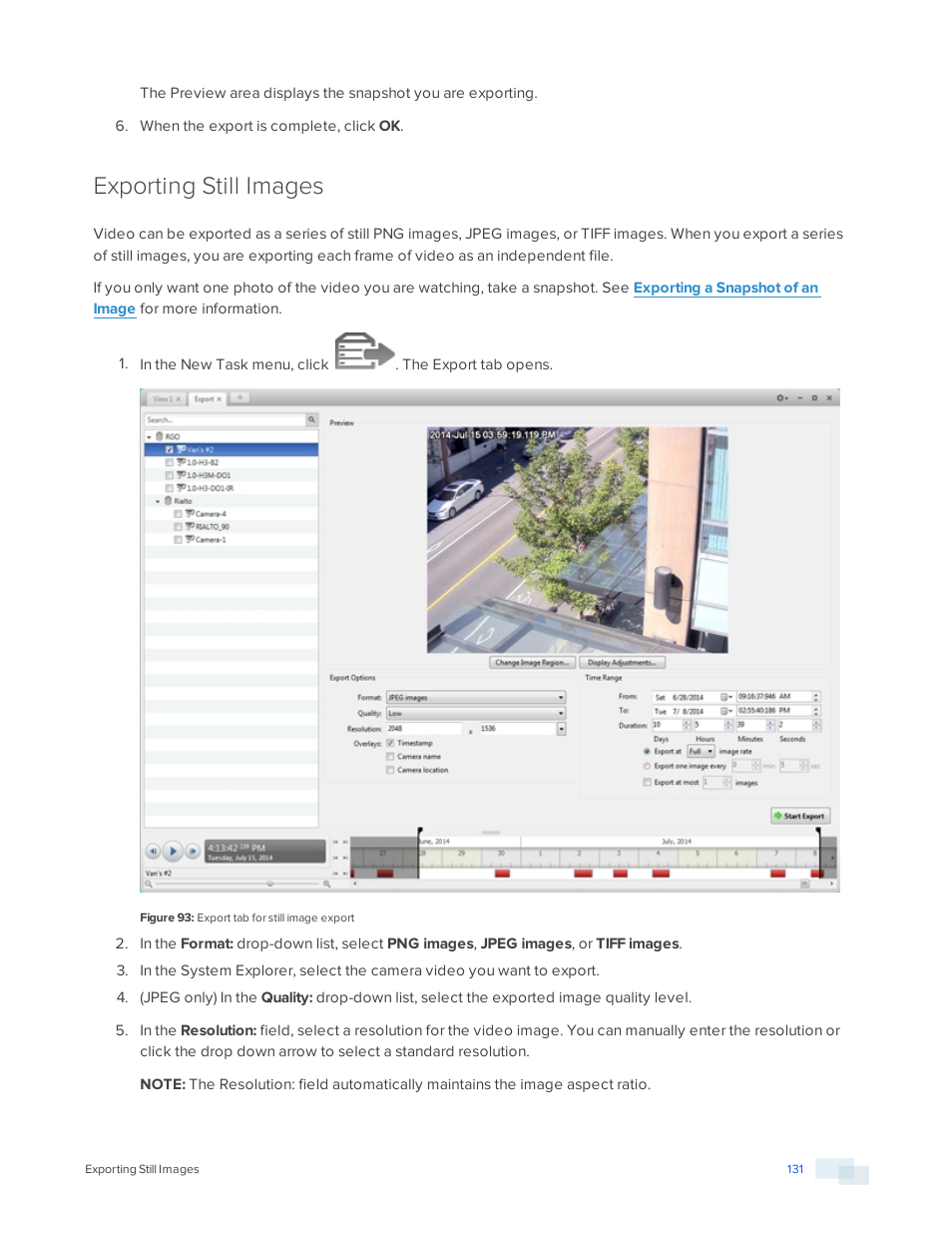Open the Resolution drop-down arrow
Viewport: 952px width, 1233px height.
click(x=562, y=729)
